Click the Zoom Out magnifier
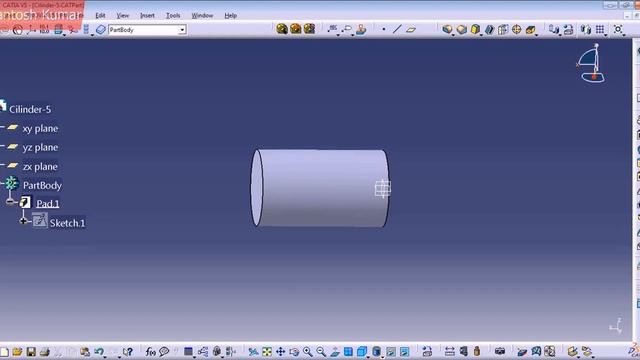The image size is (640, 360). [x=321, y=351]
